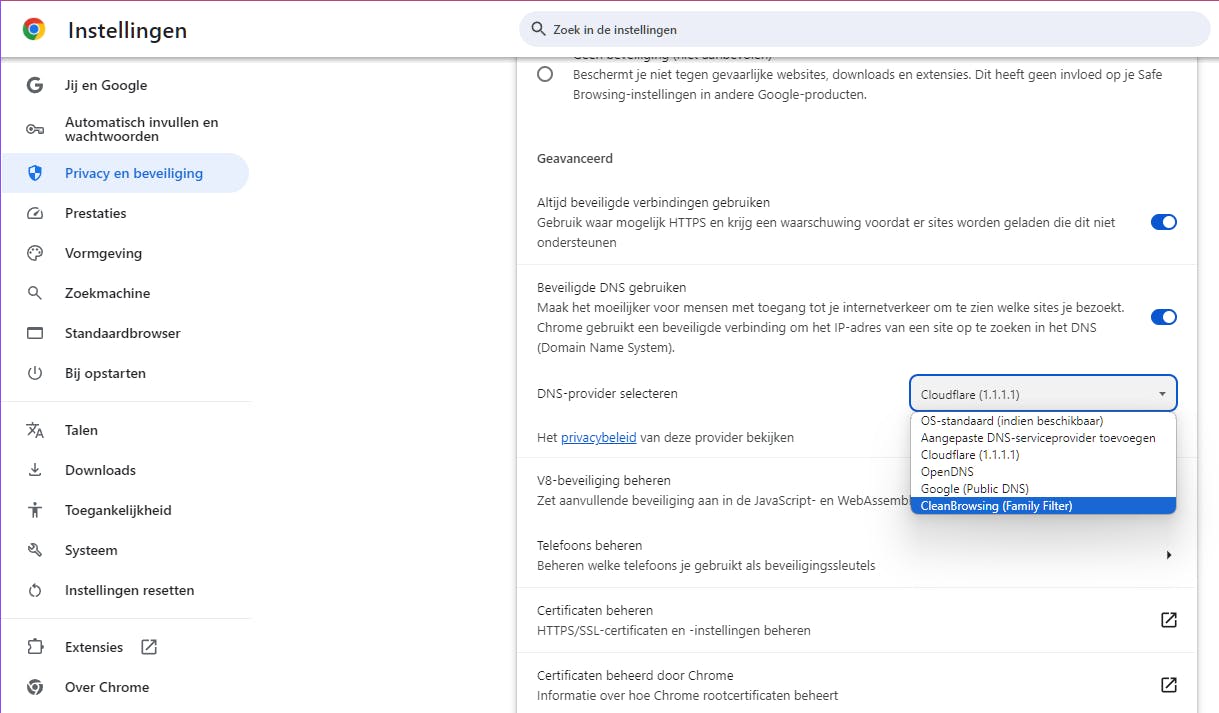Click the wrench Systeem icon
Image resolution: width=1219 pixels, height=713 pixels.
[35, 550]
